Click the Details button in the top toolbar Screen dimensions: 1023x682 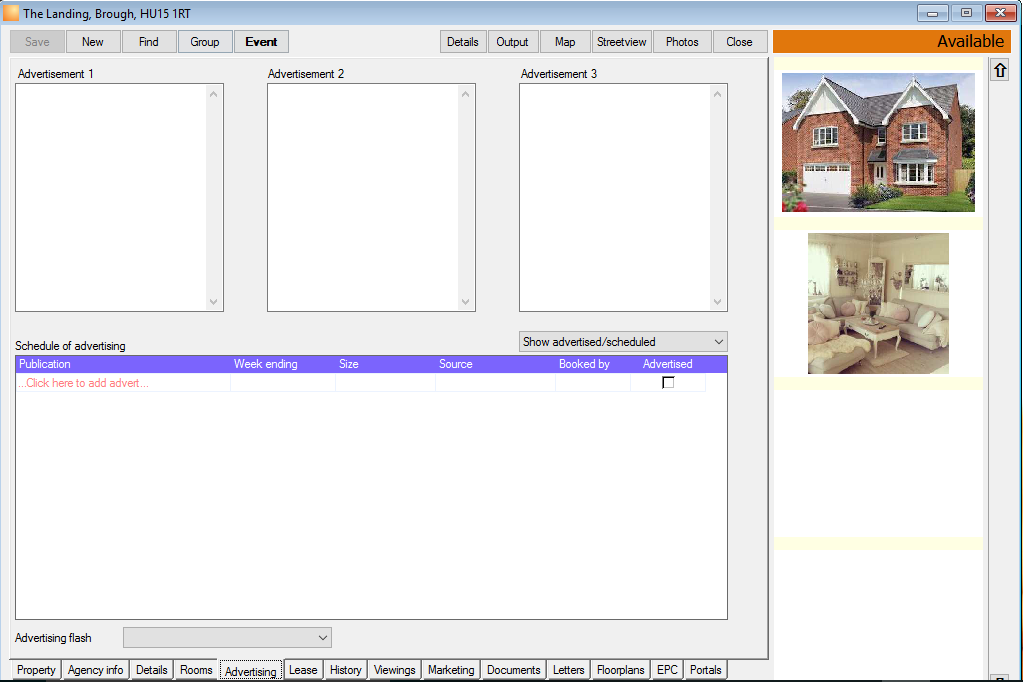pyautogui.click(x=463, y=42)
